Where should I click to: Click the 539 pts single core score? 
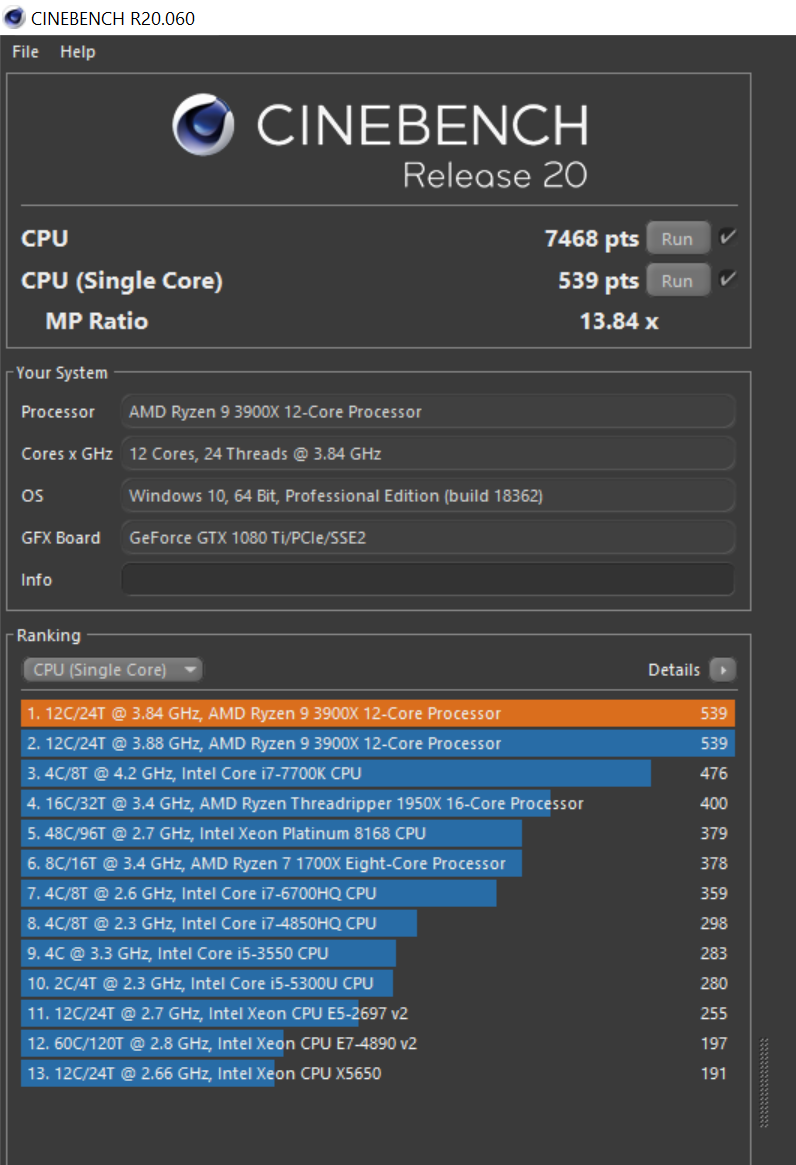tap(598, 281)
